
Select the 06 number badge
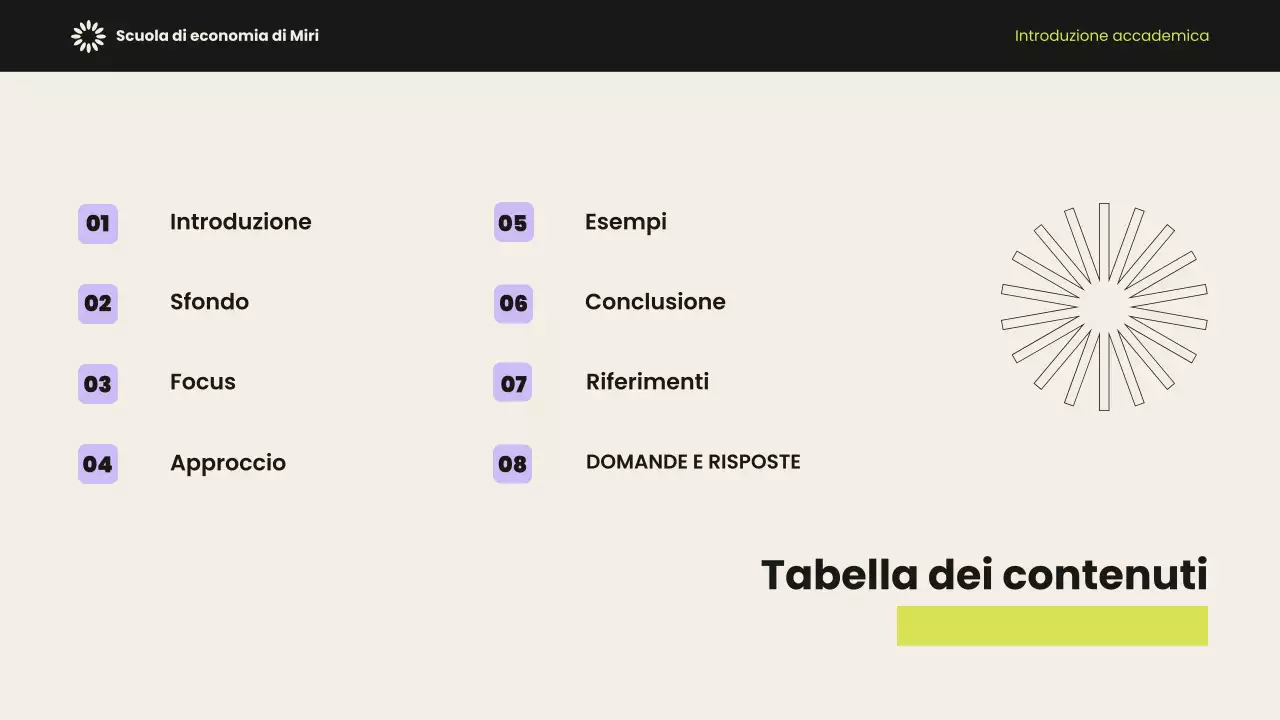[513, 303]
